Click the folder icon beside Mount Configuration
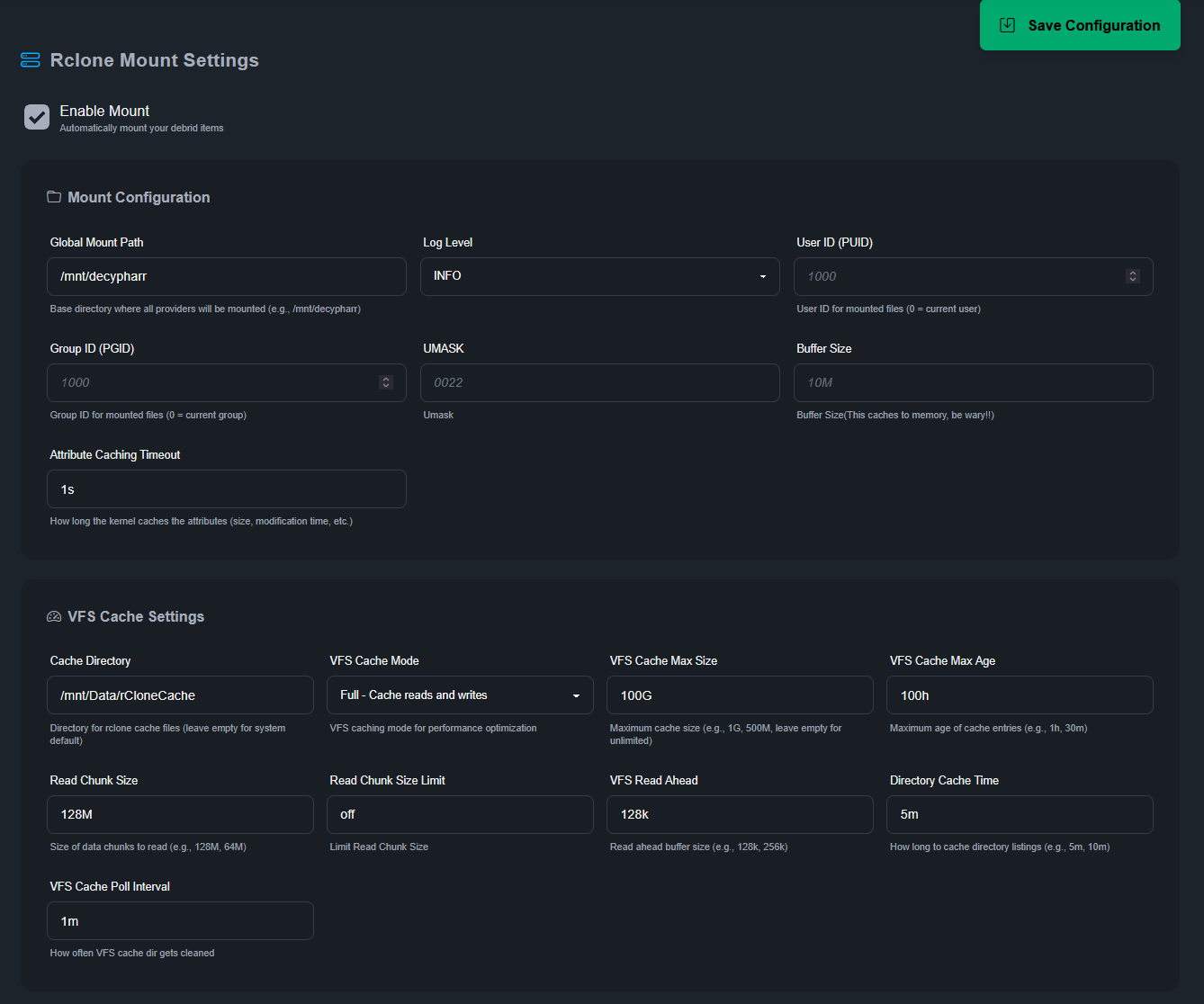 (54, 197)
